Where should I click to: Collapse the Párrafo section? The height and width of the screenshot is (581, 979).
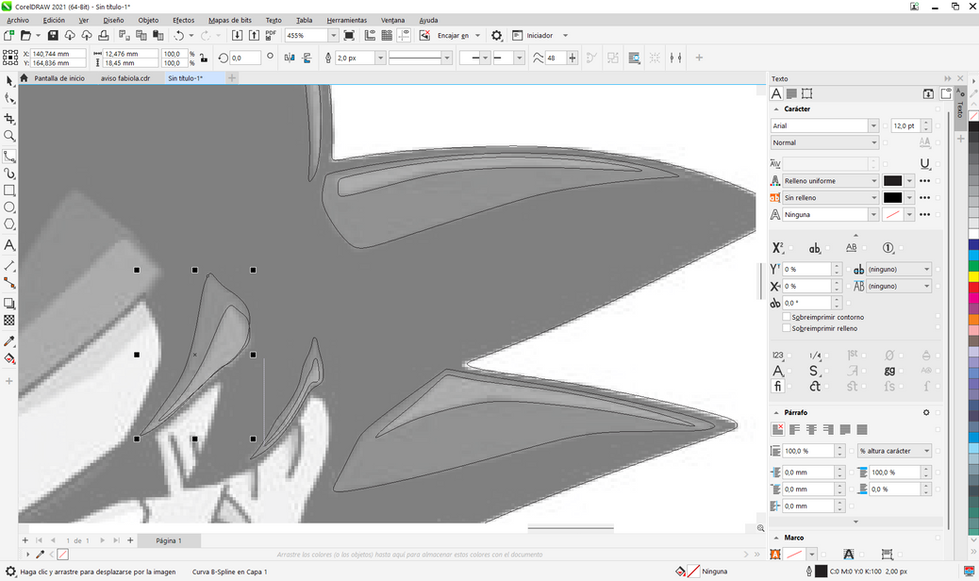tap(776, 413)
